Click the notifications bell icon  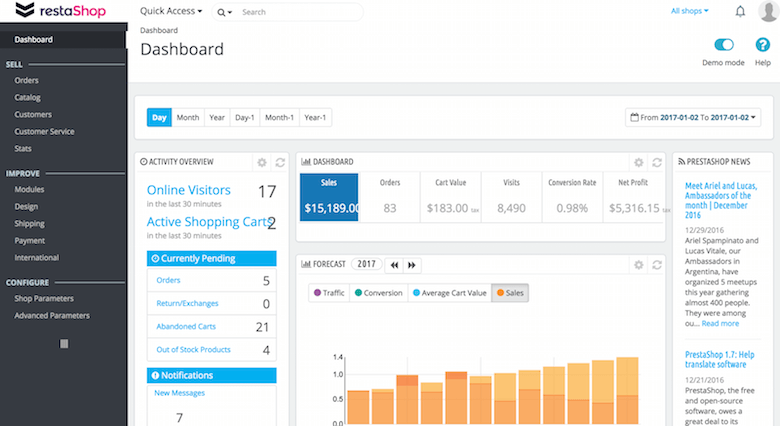coord(740,12)
